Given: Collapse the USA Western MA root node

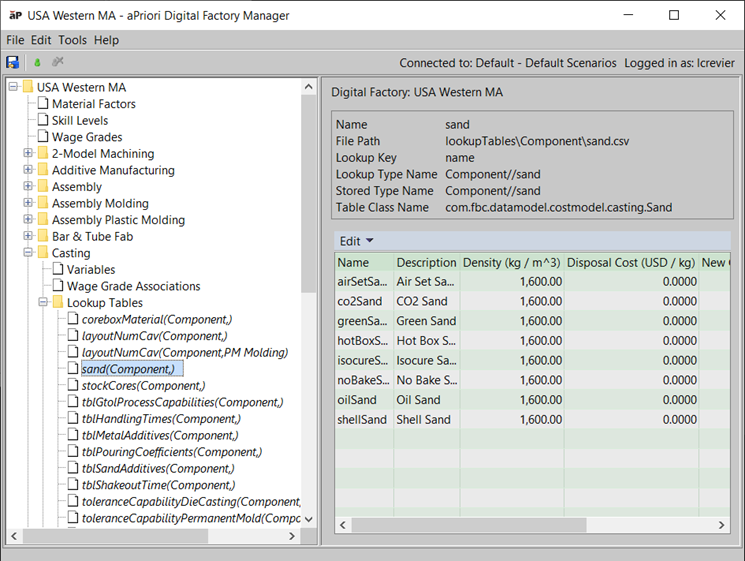Looking at the screenshot, I should 13,86.
